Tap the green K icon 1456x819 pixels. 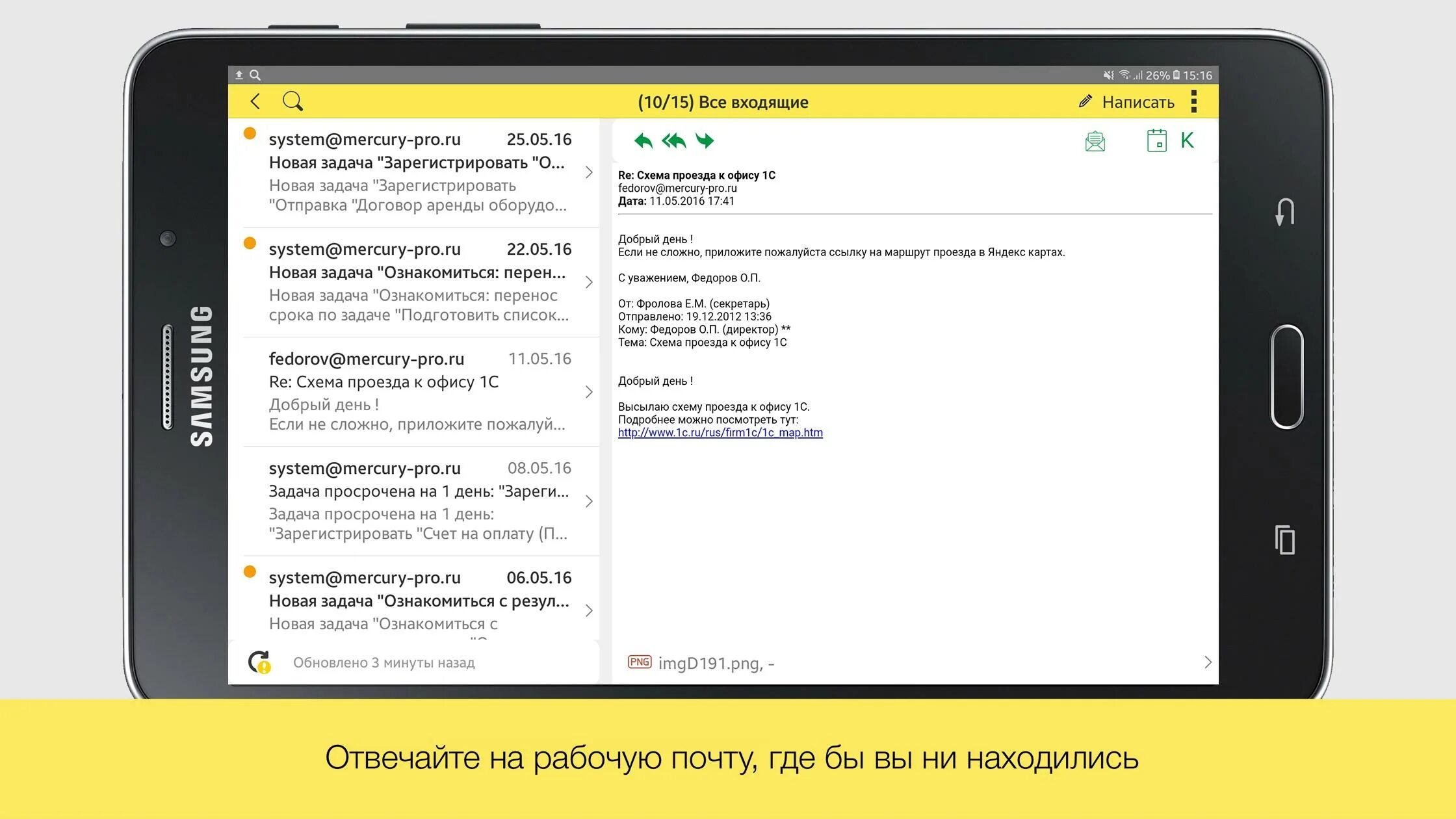click(1187, 140)
